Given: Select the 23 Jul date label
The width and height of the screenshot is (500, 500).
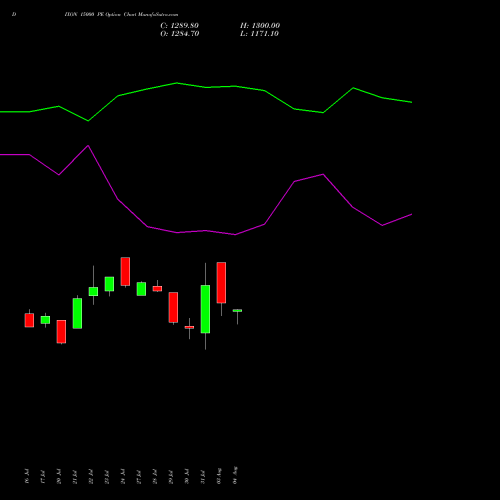Looking at the screenshot, I should click(107, 477).
